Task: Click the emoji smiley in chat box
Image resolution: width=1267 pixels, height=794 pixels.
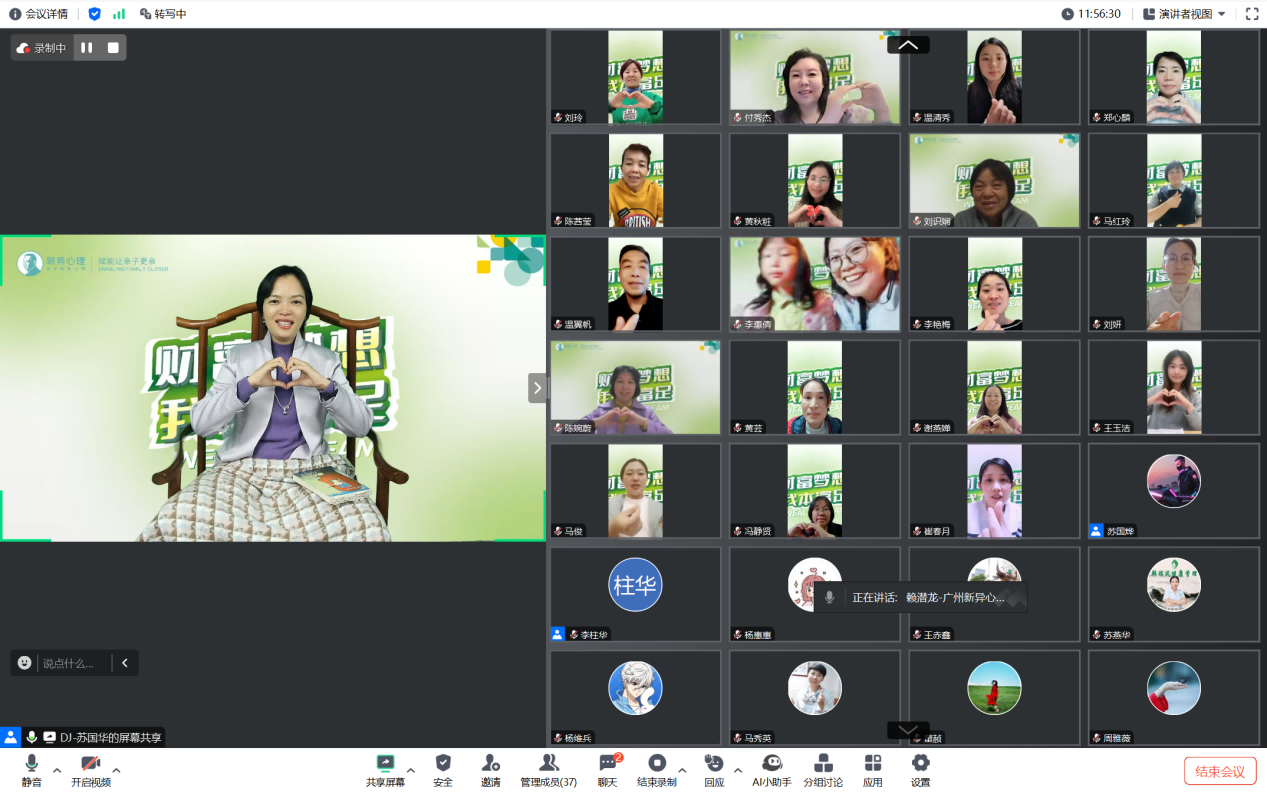Action: [x=25, y=663]
